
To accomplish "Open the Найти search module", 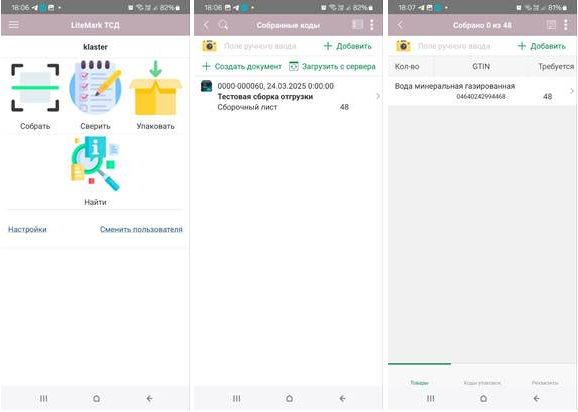I will (x=95, y=170).
